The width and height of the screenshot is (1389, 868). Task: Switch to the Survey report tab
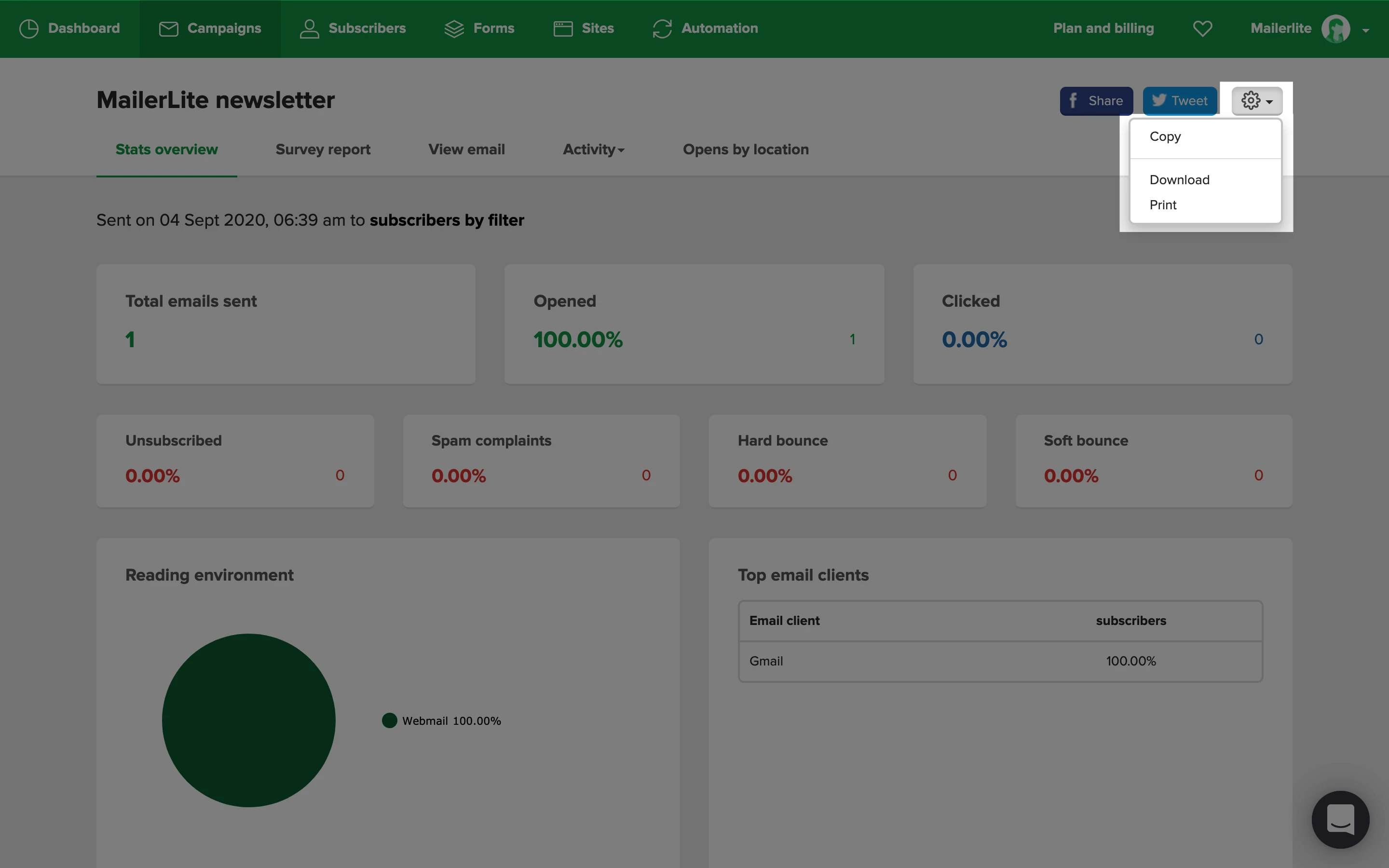click(323, 149)
